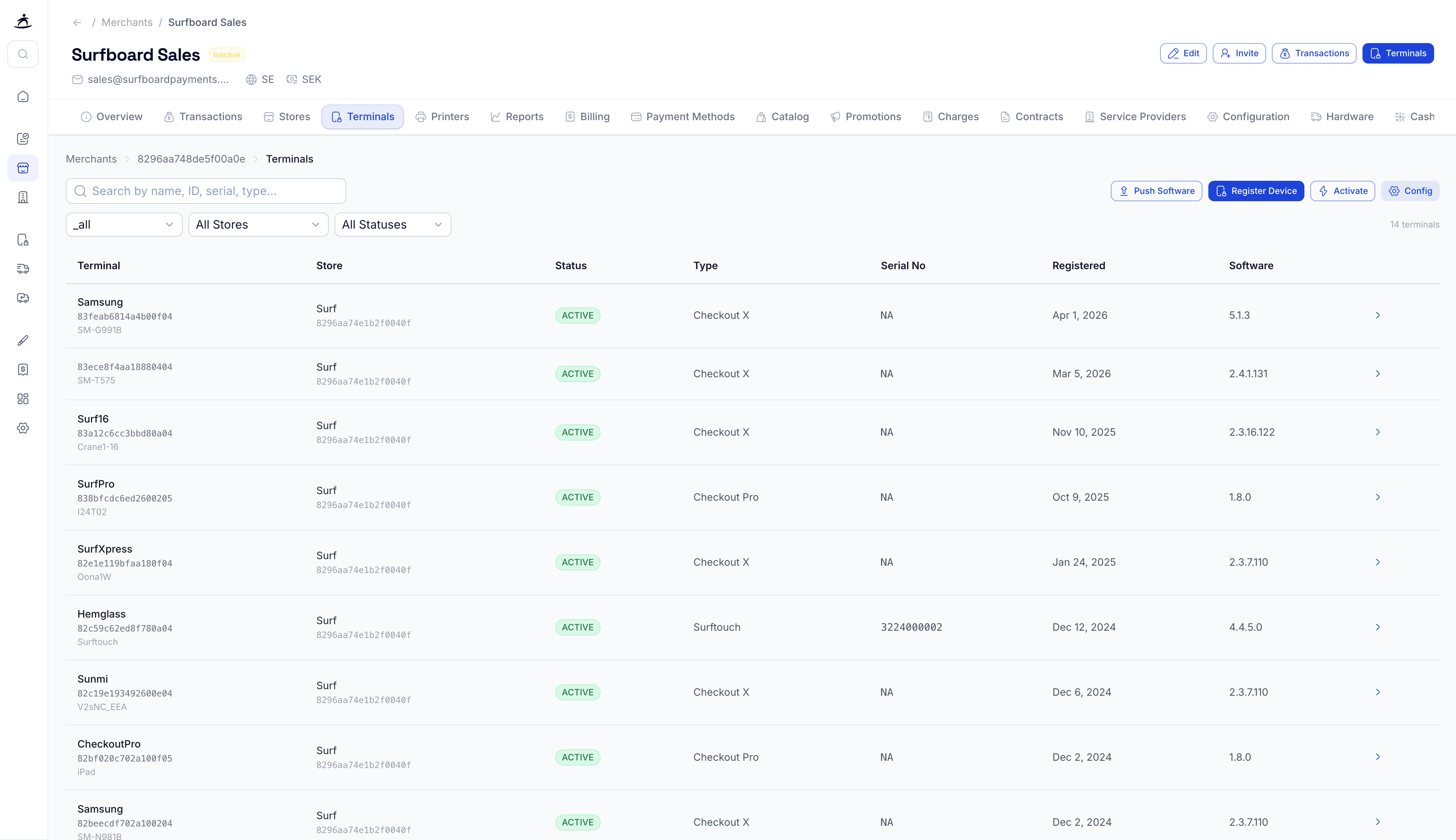Open Hemglass terminal row chevron
The width and height of the screenshot is (1456, 840).
1377,627
